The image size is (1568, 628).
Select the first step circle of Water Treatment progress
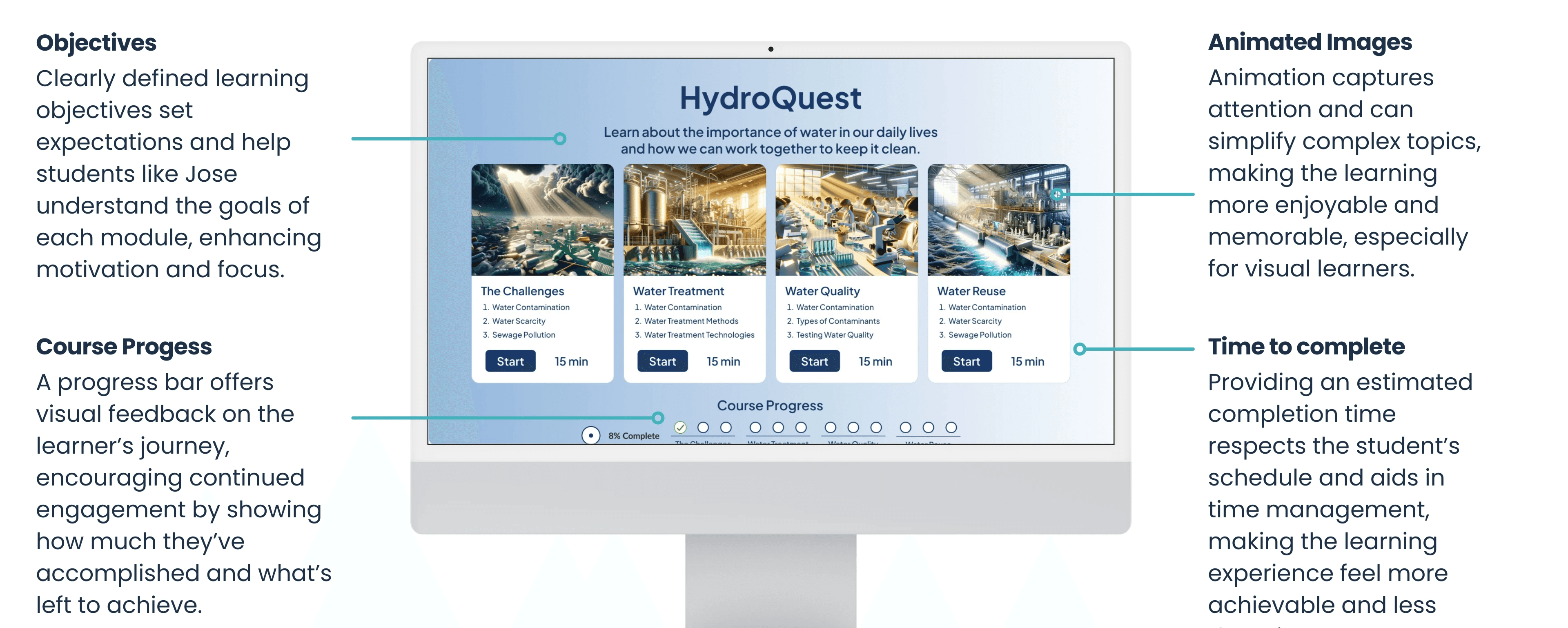click(755, 428)
